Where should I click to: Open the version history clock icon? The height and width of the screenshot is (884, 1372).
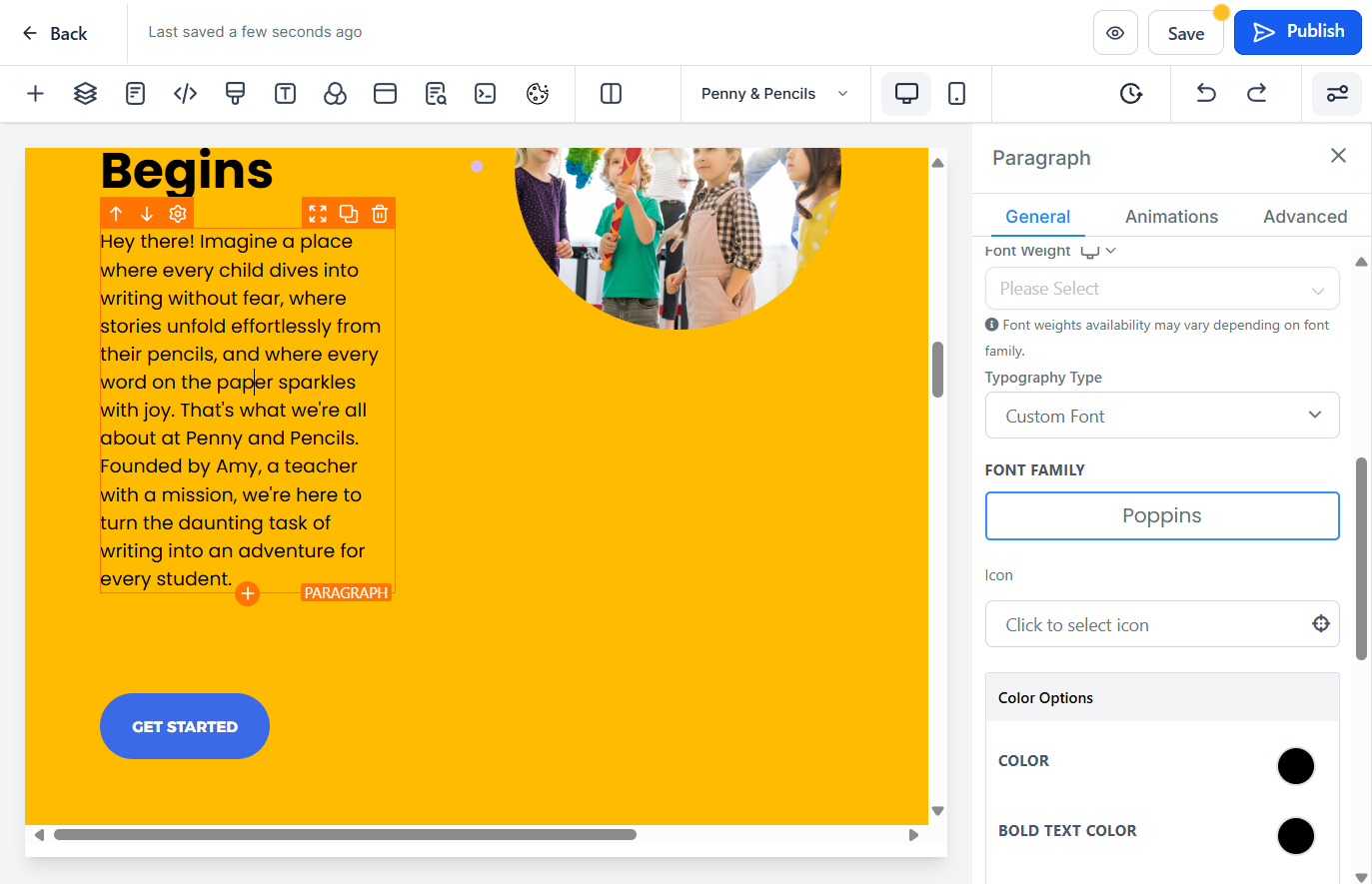(x=1130, y=94)
